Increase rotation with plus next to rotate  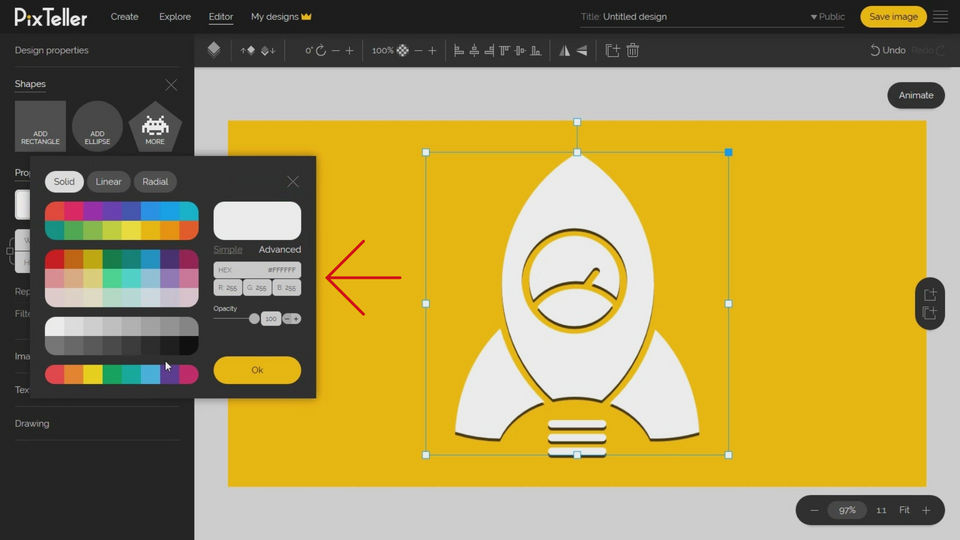click(350, 50)
